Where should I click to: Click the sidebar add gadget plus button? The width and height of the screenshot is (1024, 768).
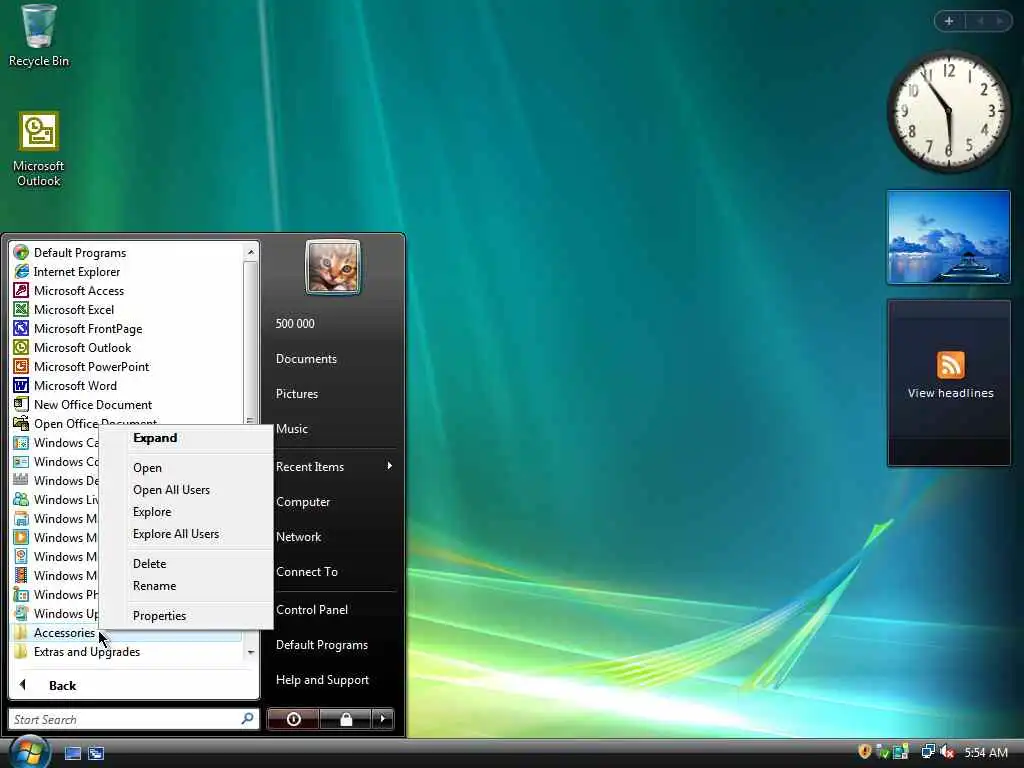tap(949, 21)
